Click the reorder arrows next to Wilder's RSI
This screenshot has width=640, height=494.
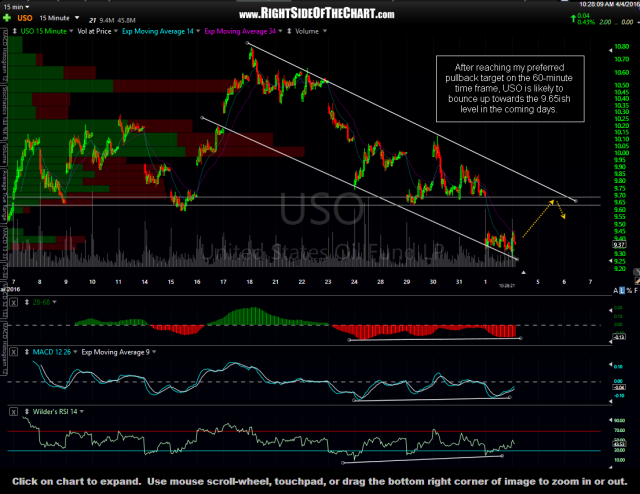(24, 411)
